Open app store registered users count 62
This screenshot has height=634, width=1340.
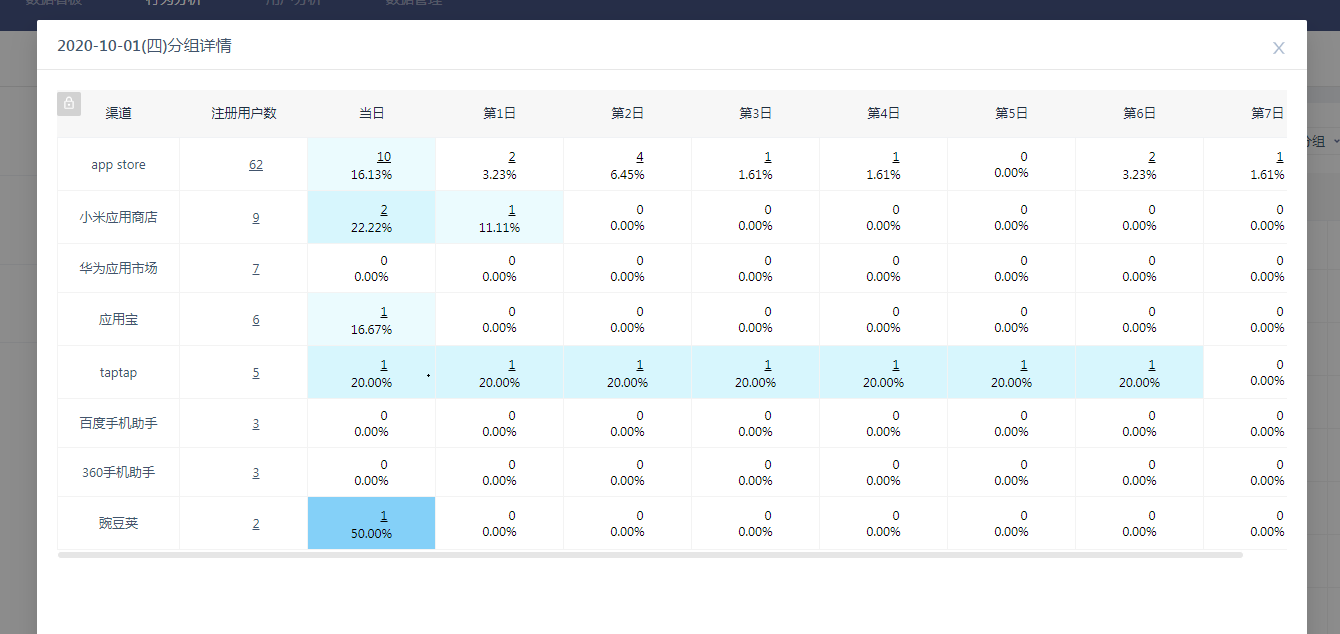pos(256,165)
